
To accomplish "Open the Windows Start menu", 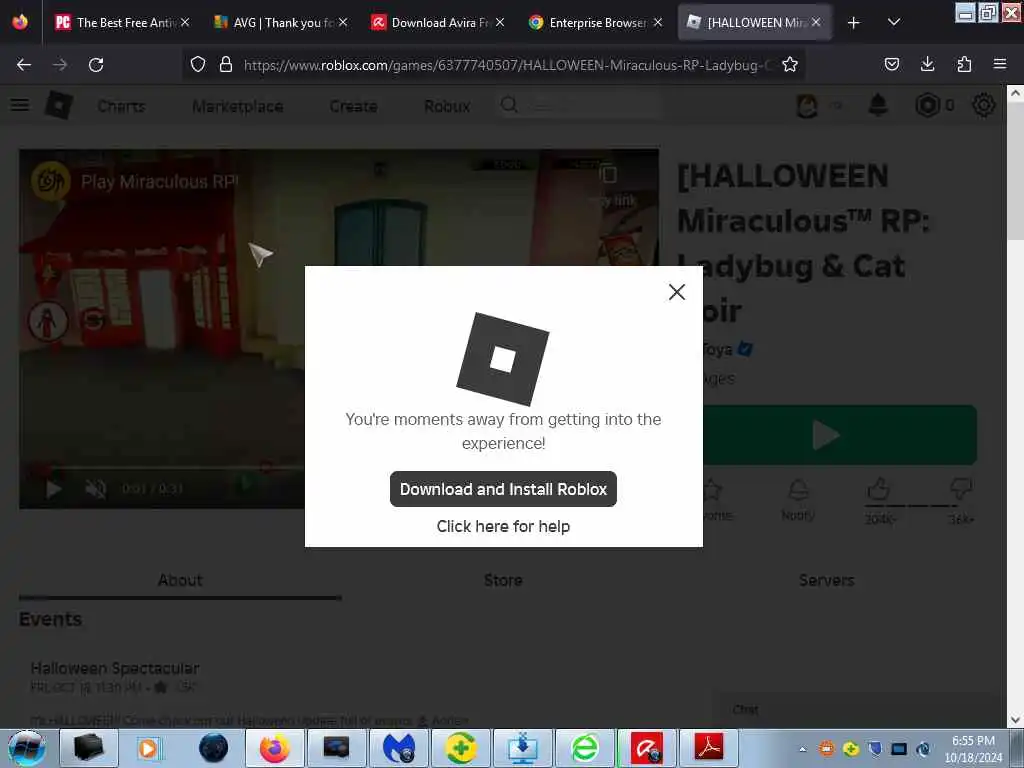I will point(26,748).
